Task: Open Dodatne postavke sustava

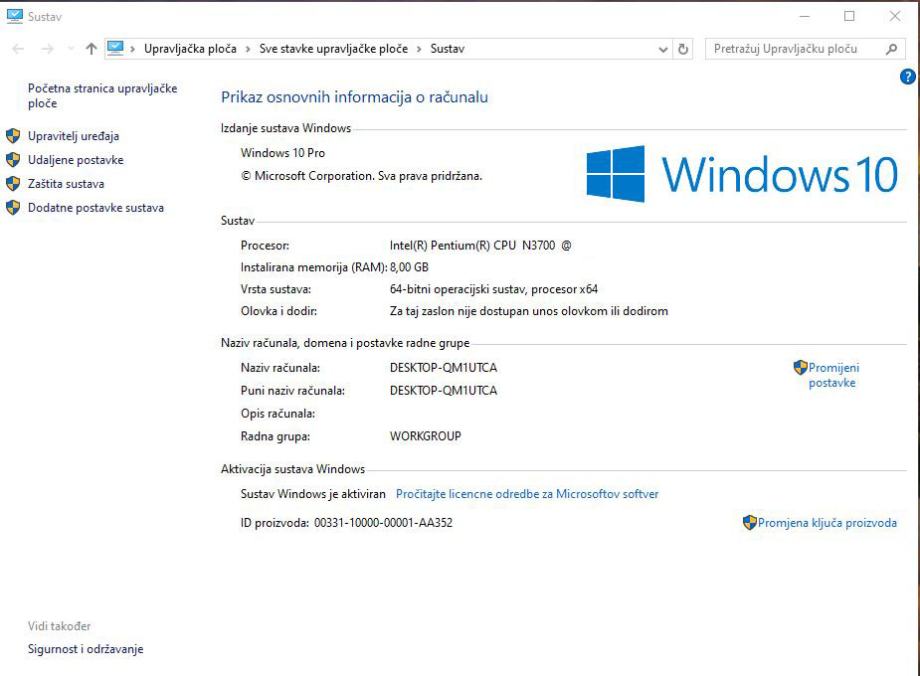Action: (x=96, y=208)
